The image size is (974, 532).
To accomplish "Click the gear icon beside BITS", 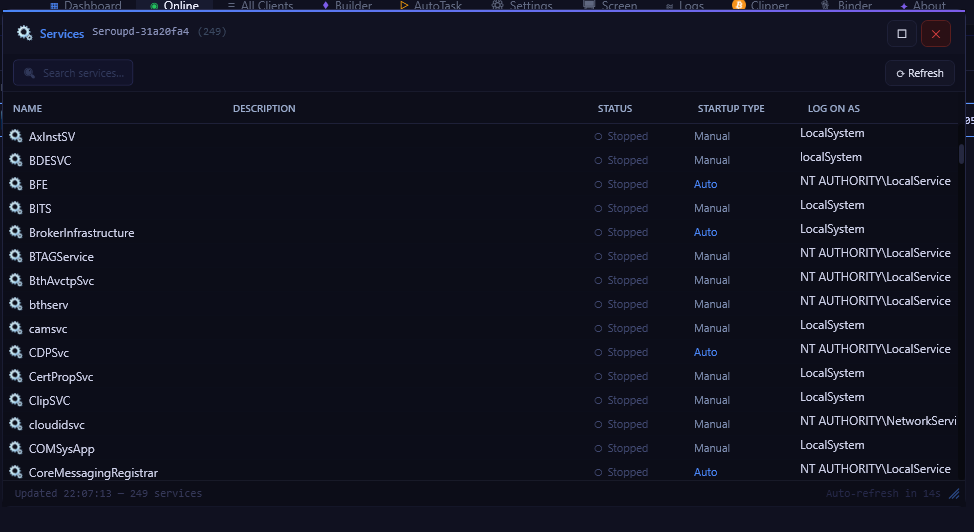I will tap(16, 208).
